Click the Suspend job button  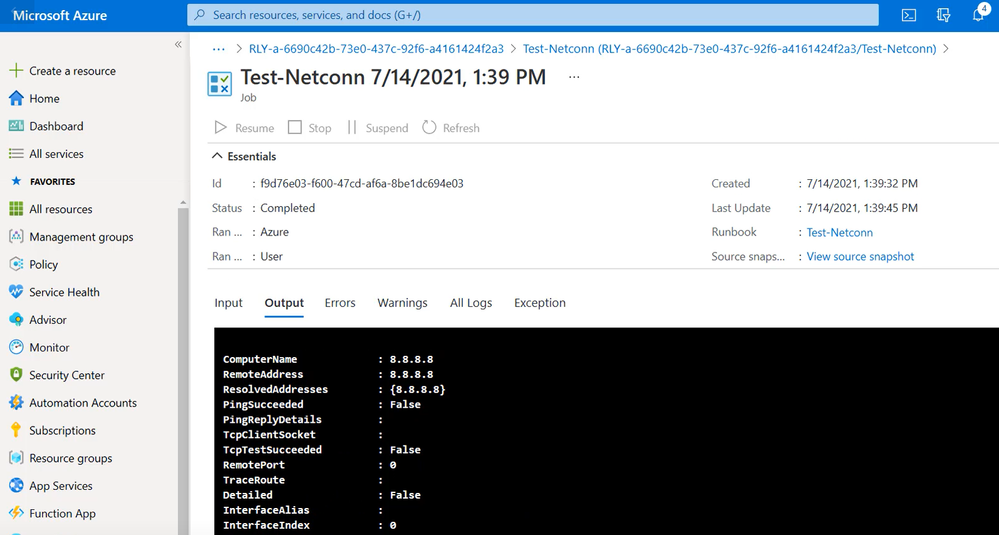378,127
